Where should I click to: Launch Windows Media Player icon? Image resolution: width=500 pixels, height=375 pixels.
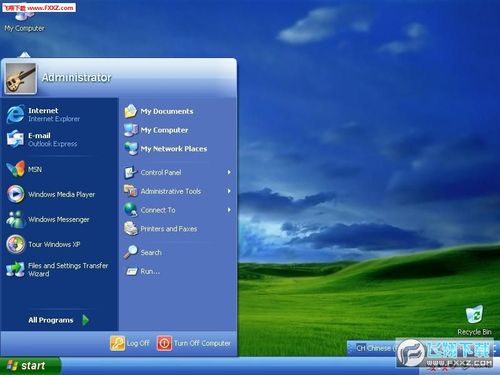15,194
